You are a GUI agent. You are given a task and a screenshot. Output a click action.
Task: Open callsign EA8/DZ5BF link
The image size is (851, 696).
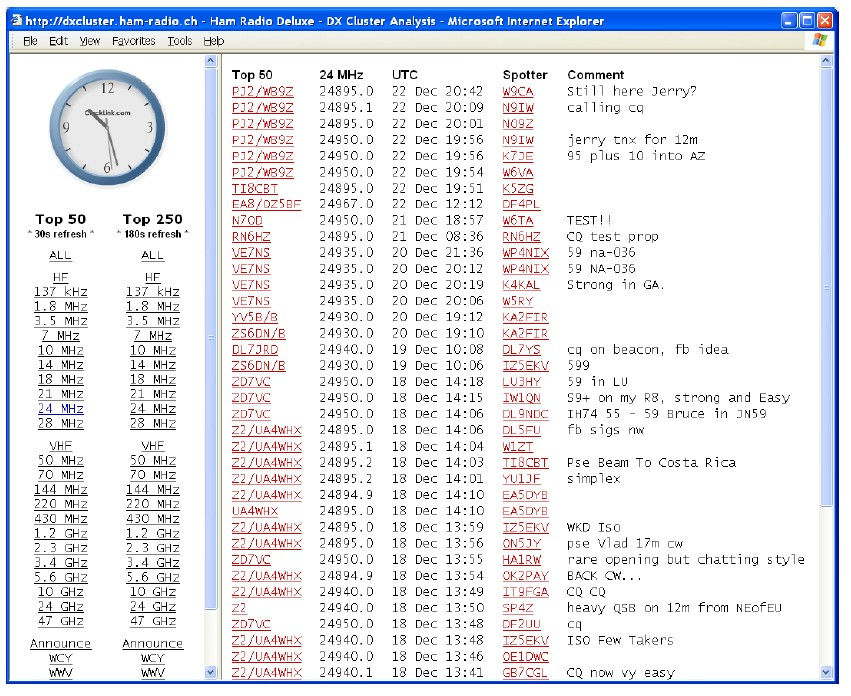(x=266, y=204)
